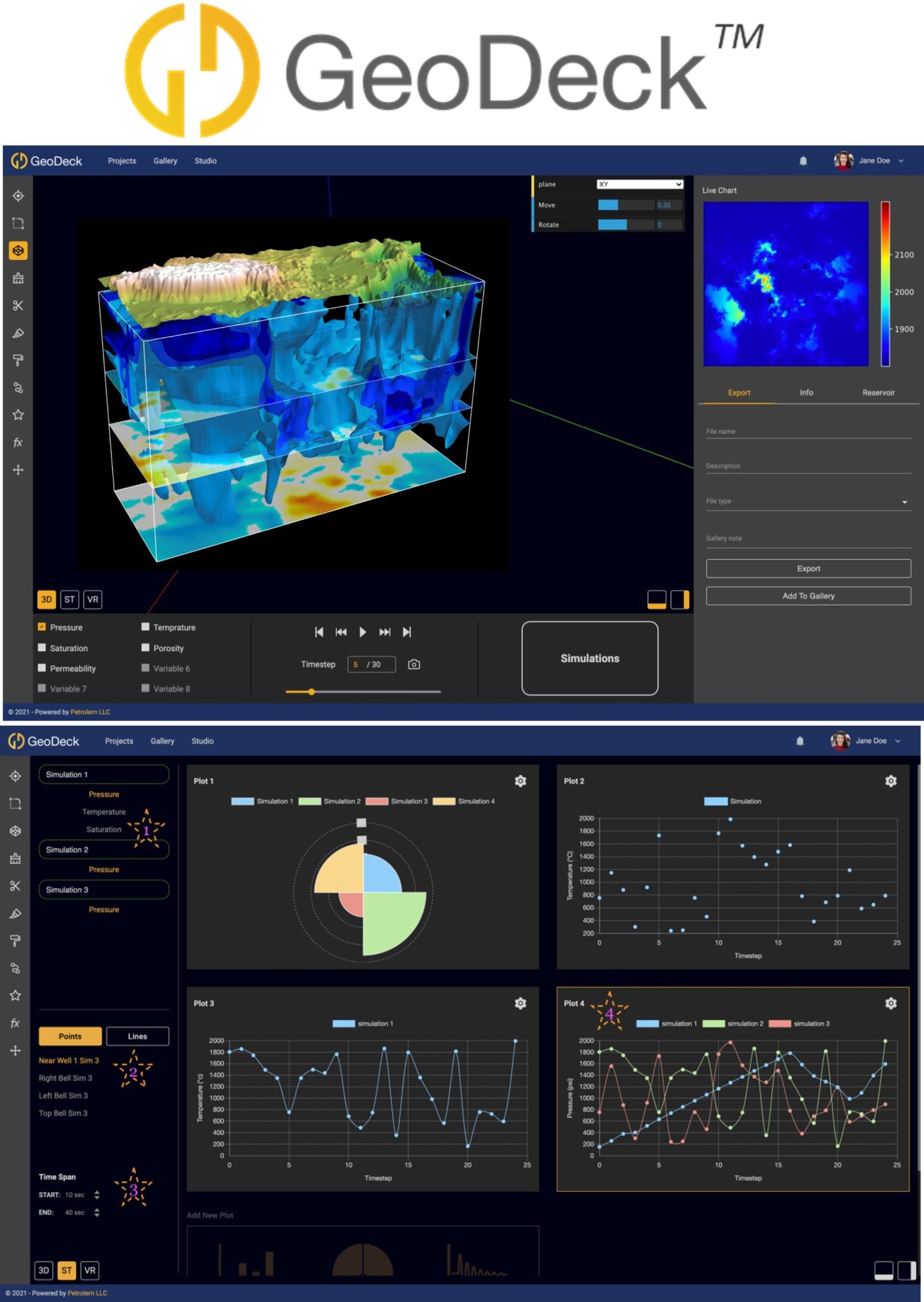Click the Move slider in plane controls
Image resolution: width=924 pixels, height=1302 pixels.
click(x=625, y=205)
